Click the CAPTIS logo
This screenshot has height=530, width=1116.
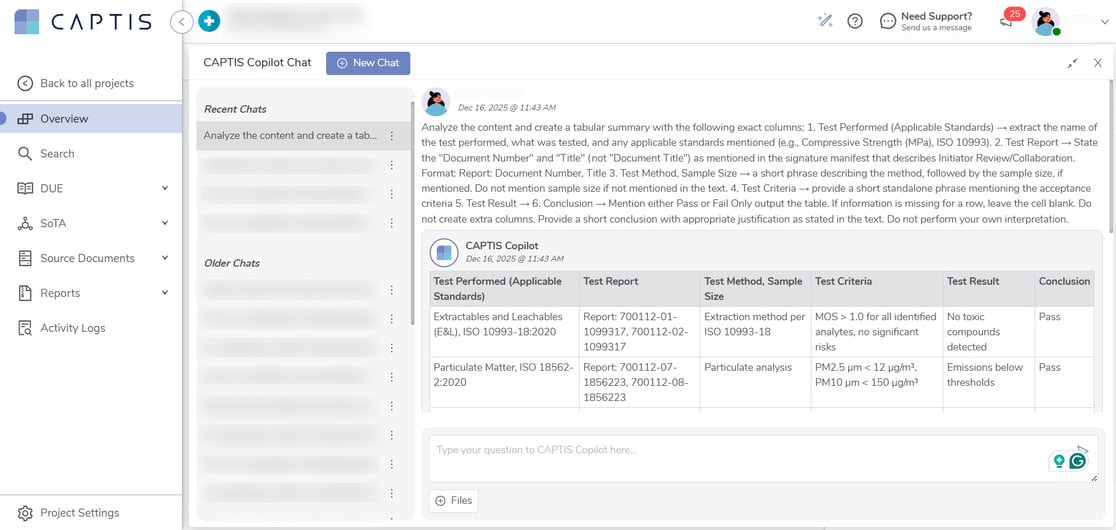83,22
